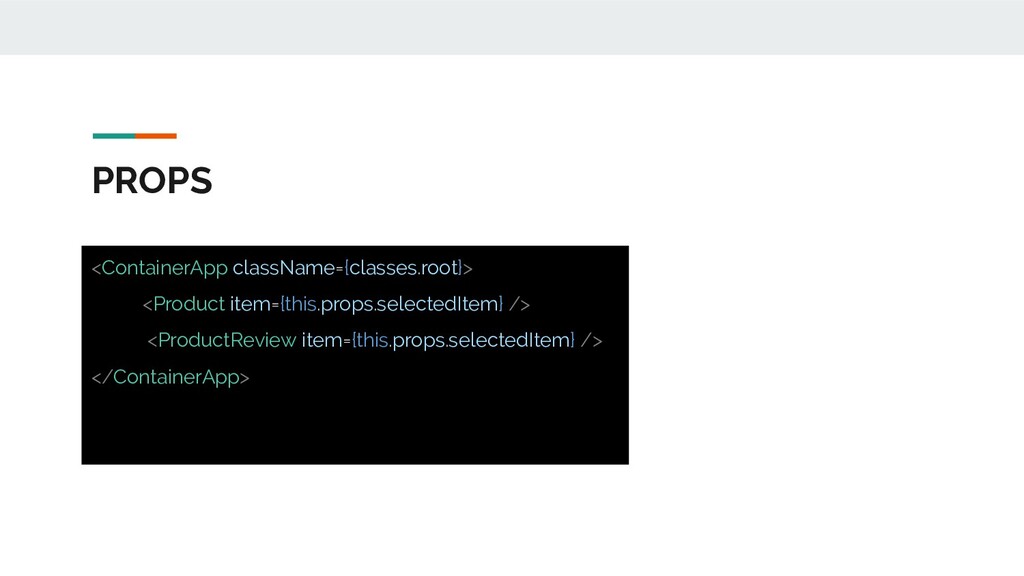The height and width of the screenshot is (576, 1024).
Task: Select the orange segment of accent bar
Action: (x=156, y=136)
